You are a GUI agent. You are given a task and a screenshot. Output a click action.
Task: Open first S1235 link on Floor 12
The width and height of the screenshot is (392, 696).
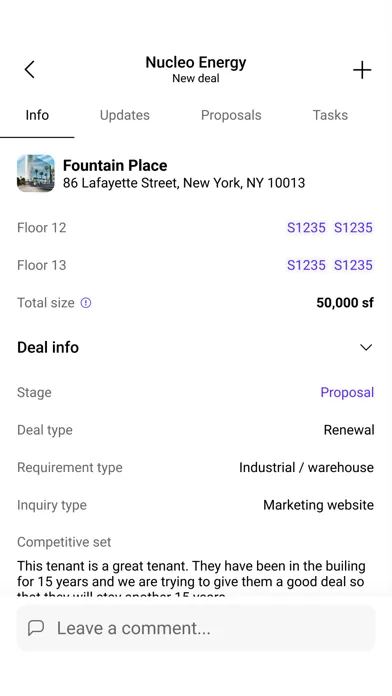[306, 227]
